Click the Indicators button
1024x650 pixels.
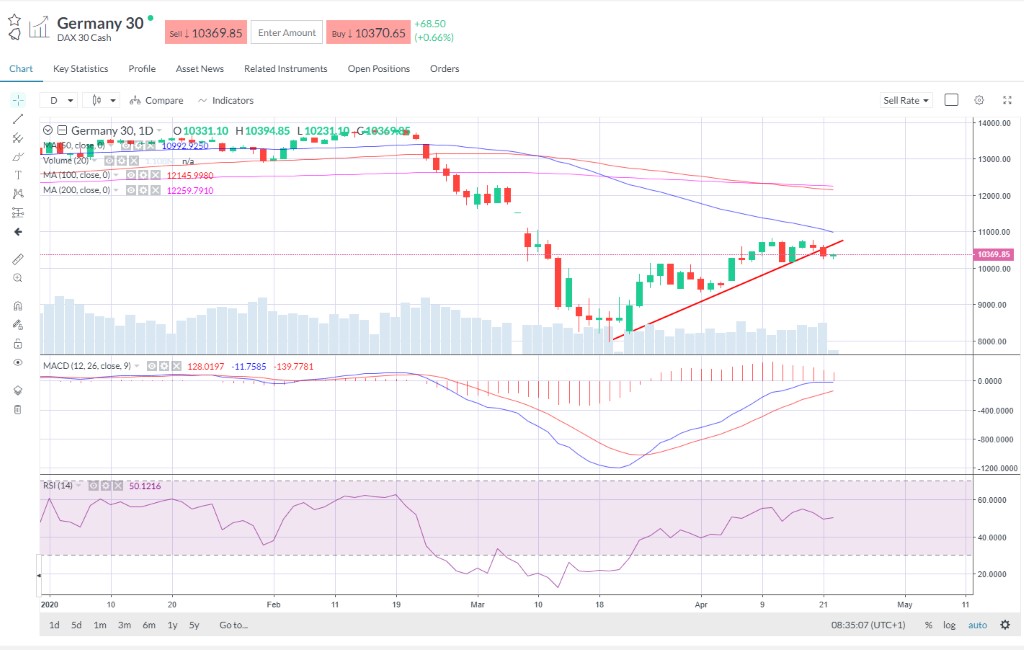pyautogui.click(x=226, y=100)
